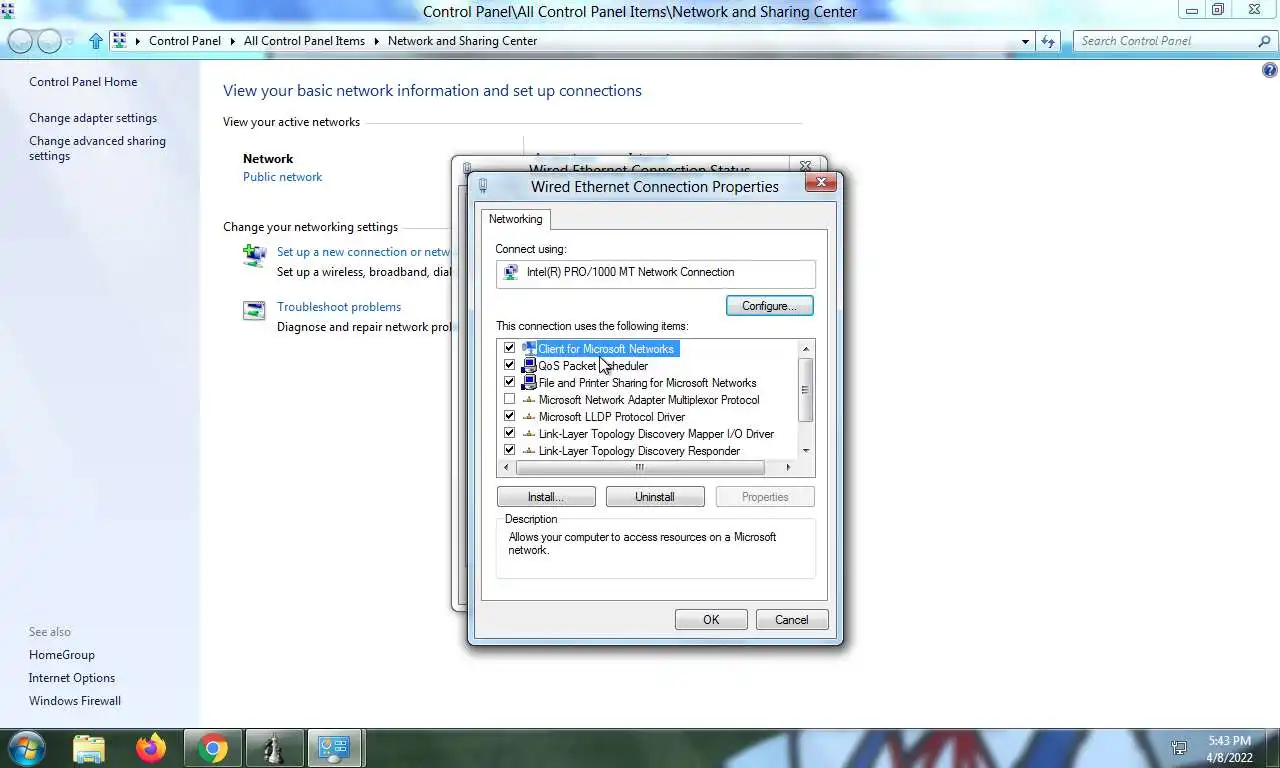Open the address bar history dropdown
This screenshot has width=1280, height=768.
[x=1025, y=41]
